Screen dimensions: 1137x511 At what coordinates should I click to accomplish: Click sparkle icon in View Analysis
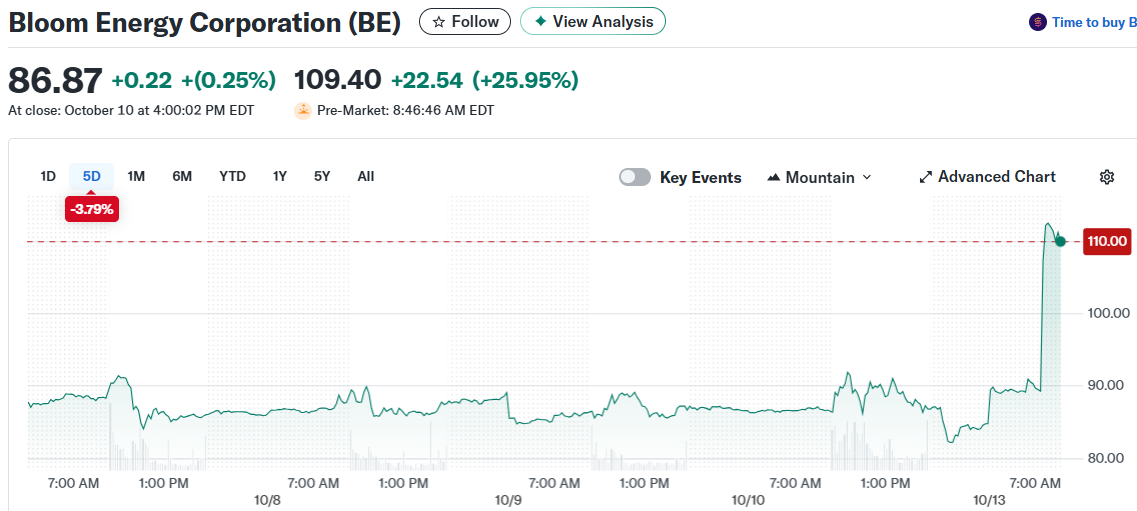(540, 21)
